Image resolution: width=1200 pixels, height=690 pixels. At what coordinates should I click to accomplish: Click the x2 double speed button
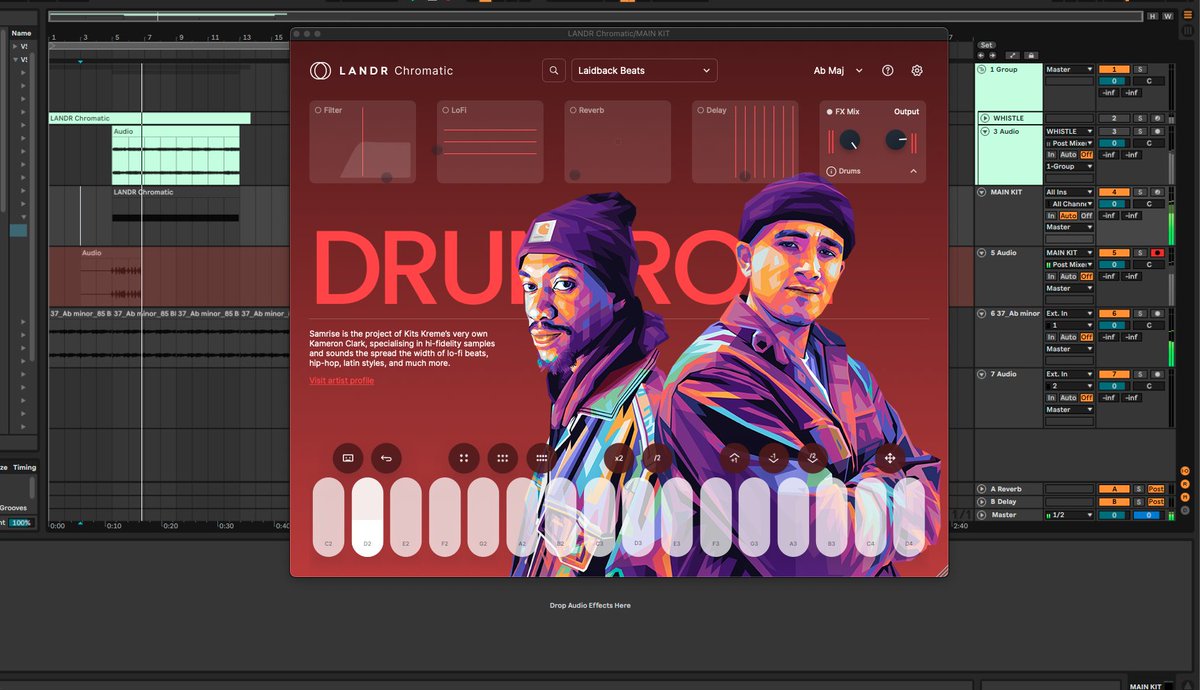pyautogui.click(x=619, y=458)
